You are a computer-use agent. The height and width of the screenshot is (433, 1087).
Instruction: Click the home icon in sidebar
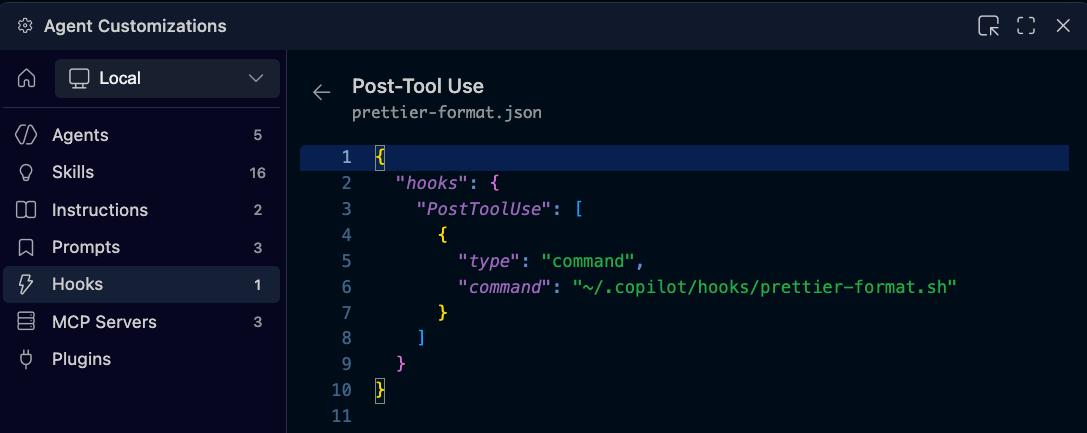(x=26, y=78)
